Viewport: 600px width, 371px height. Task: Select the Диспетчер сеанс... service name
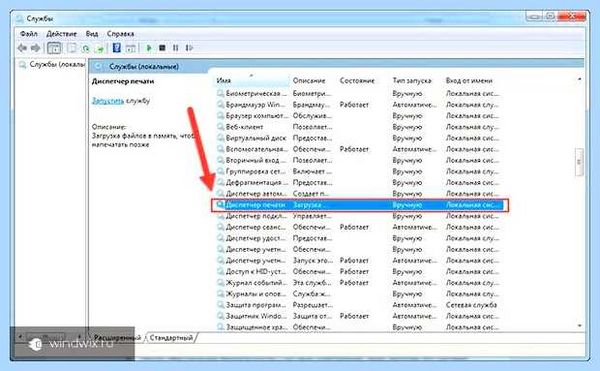pyautogui.click(x=256, y=227)
